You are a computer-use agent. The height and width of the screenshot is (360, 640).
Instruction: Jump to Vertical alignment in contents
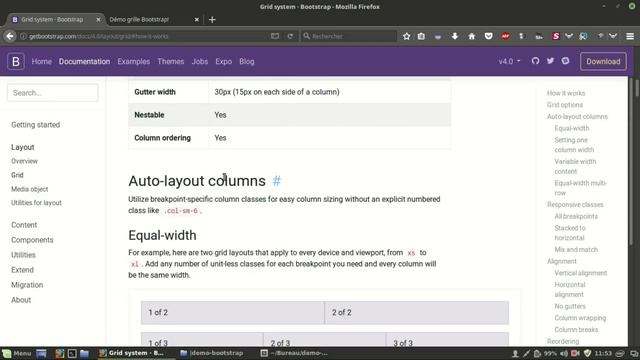pos(580,273)
